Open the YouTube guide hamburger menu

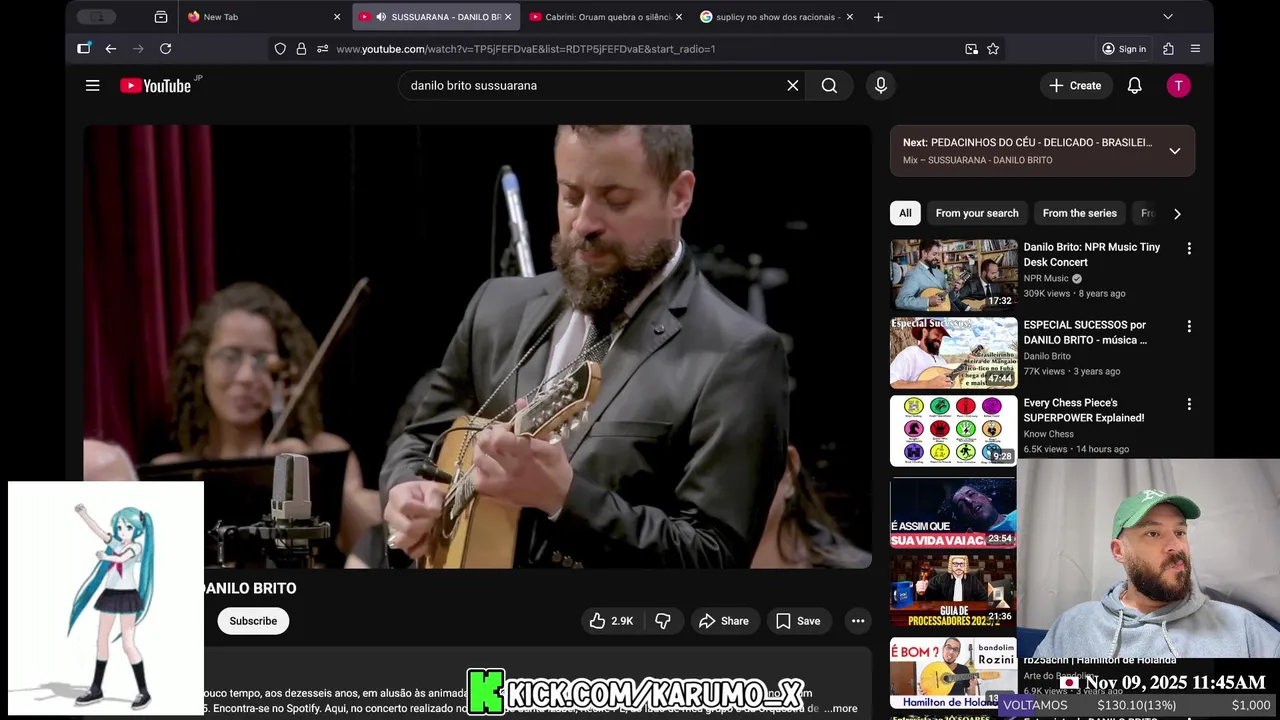coord(92,86)
